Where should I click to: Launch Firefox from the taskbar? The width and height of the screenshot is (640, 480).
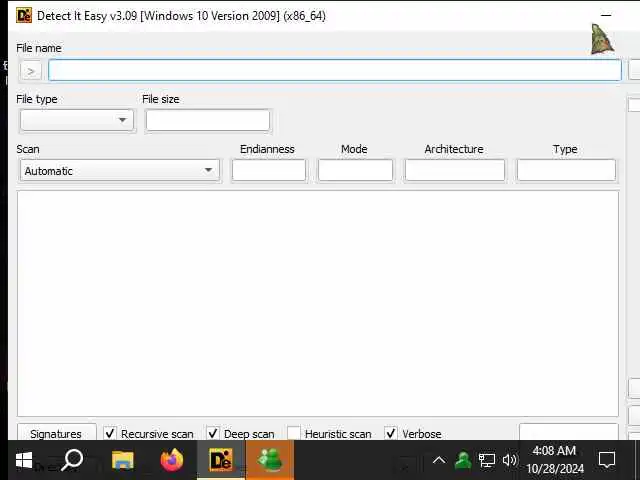[x=172, y=460]
